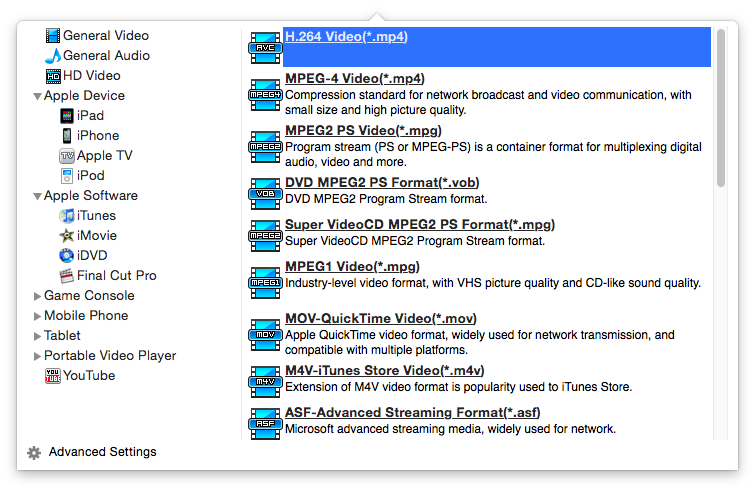Click the iPod device icon
Image resolution: width=755 pixels, height=491 pixels.
tap(67, 176)
